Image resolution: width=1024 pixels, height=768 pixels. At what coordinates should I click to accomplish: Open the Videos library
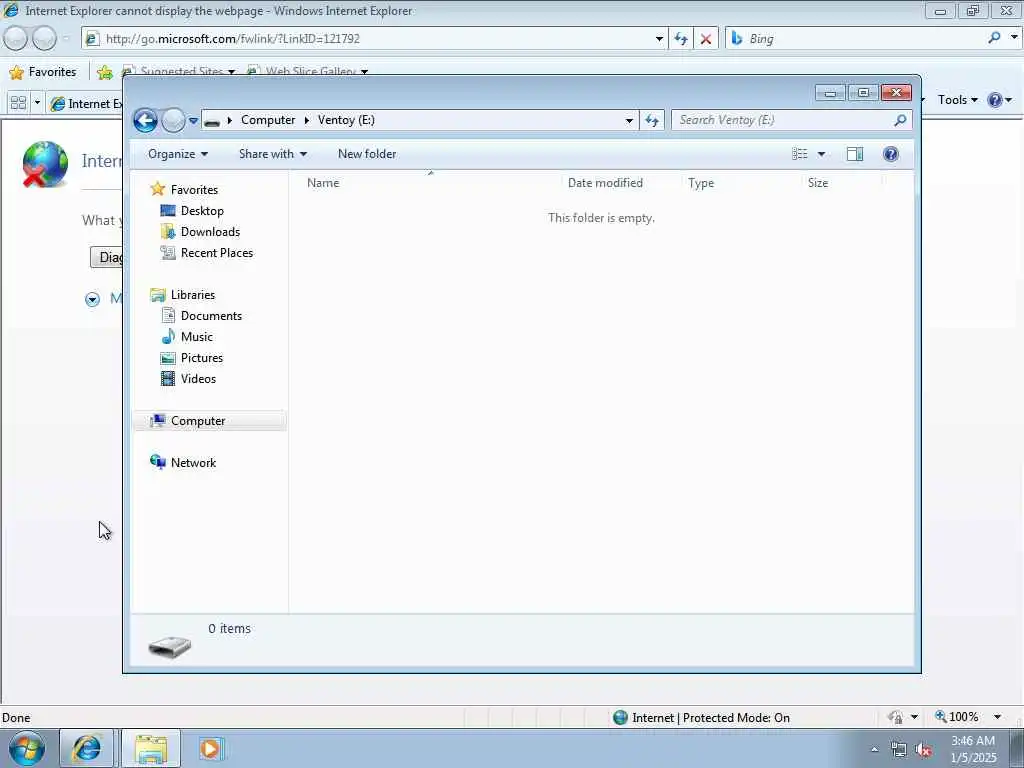[x=198, y=379]
